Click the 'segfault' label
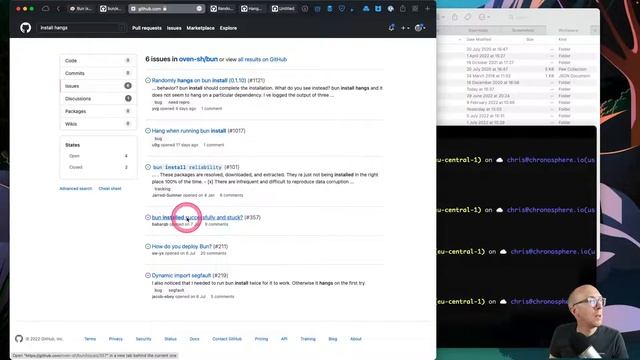This screenshot has width=640, height=360. pyautogui.click(x=176, y=290)
